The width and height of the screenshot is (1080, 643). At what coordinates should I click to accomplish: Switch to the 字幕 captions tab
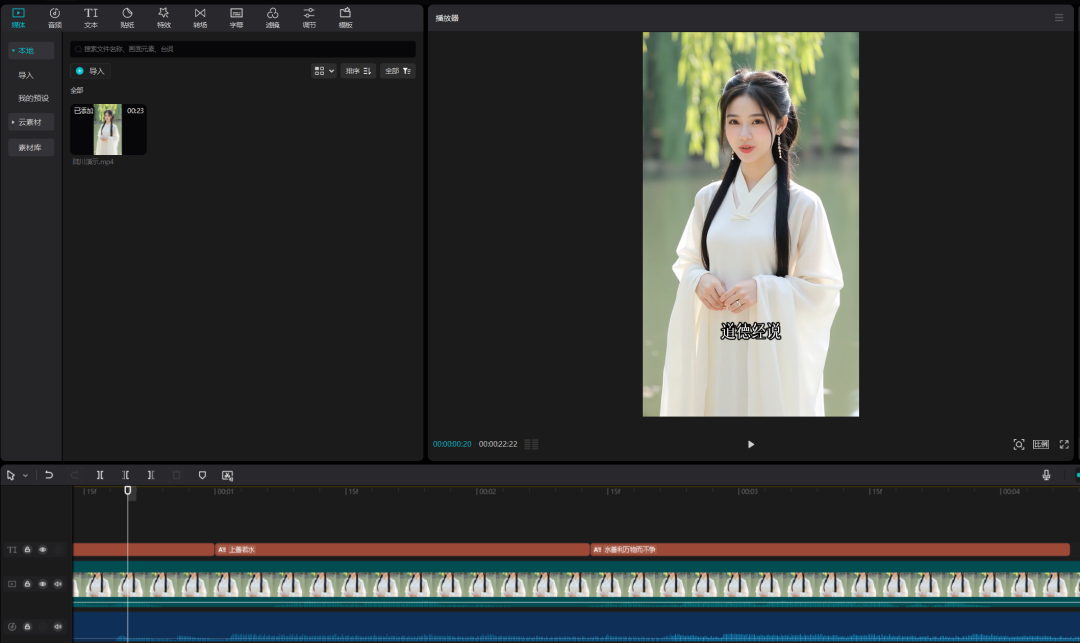pyautogui.click(x=236, y=17)
